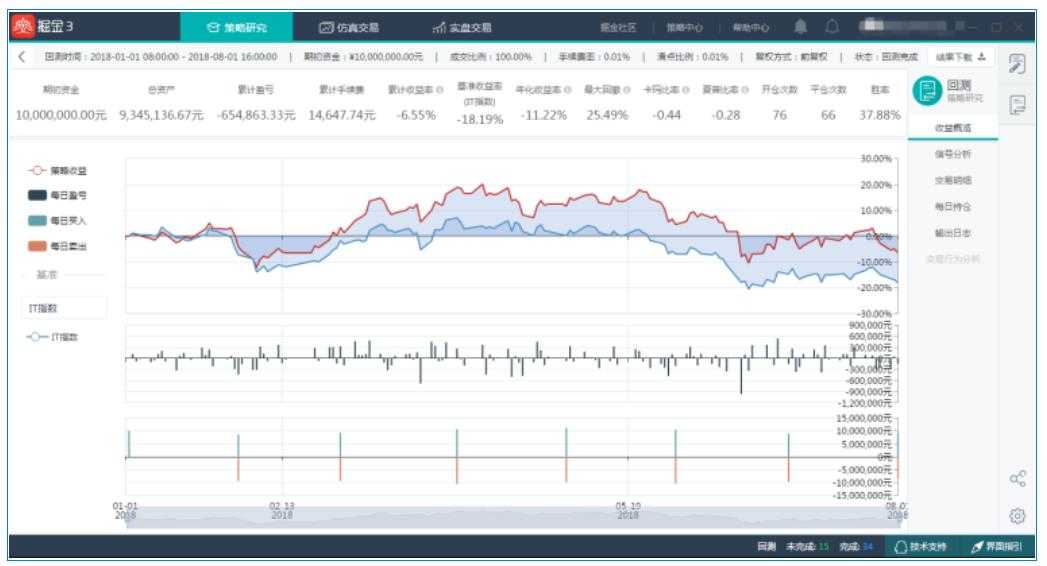Toggle the 每日盈亏 legend series
The image size is (1047, 566).
click(x=57, y=196)
